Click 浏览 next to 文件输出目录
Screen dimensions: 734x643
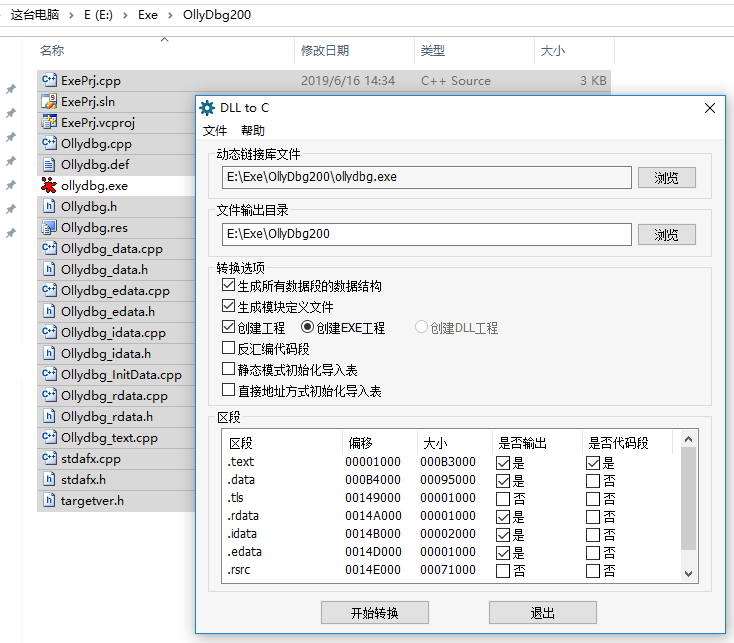point(667,234)
